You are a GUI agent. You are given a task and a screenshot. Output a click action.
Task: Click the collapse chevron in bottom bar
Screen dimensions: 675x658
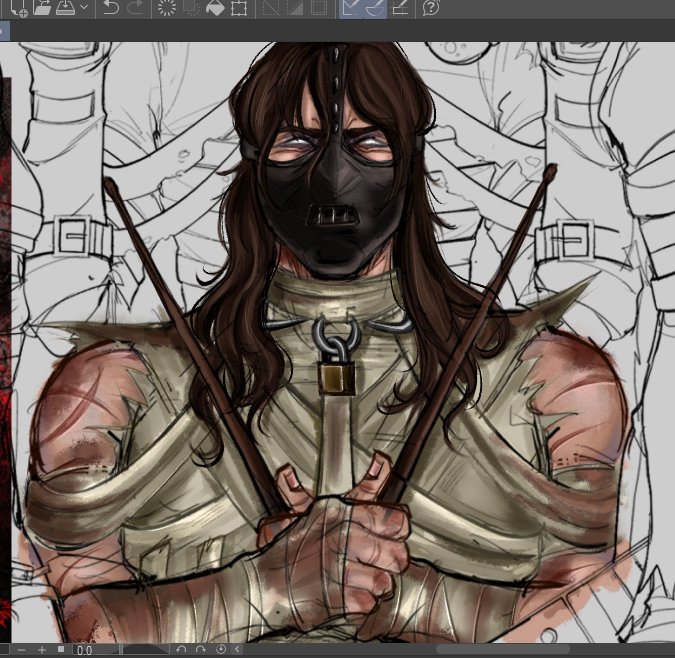coord(237,649)
